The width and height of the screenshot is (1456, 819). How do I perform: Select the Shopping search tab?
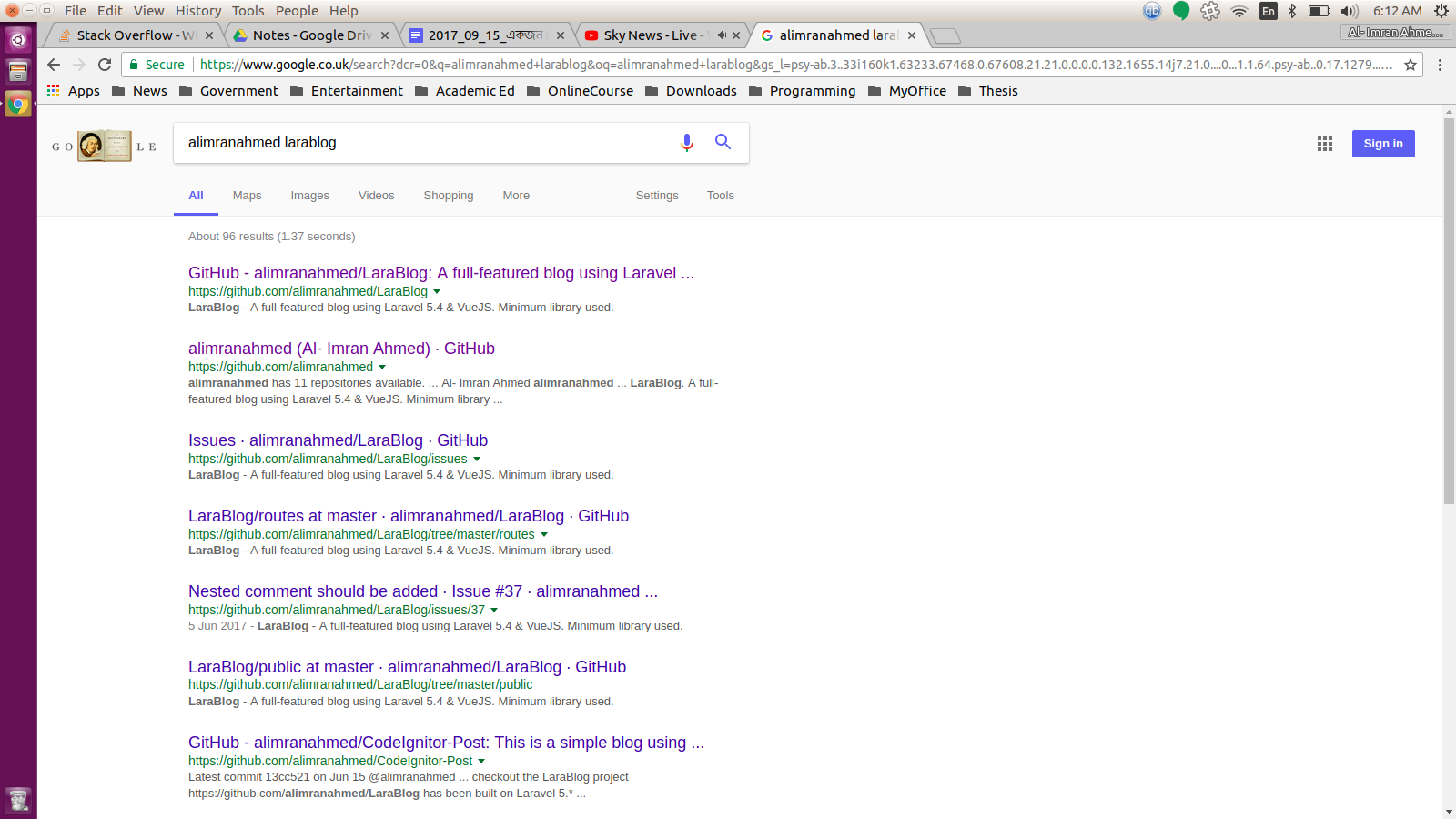(449, 196)
